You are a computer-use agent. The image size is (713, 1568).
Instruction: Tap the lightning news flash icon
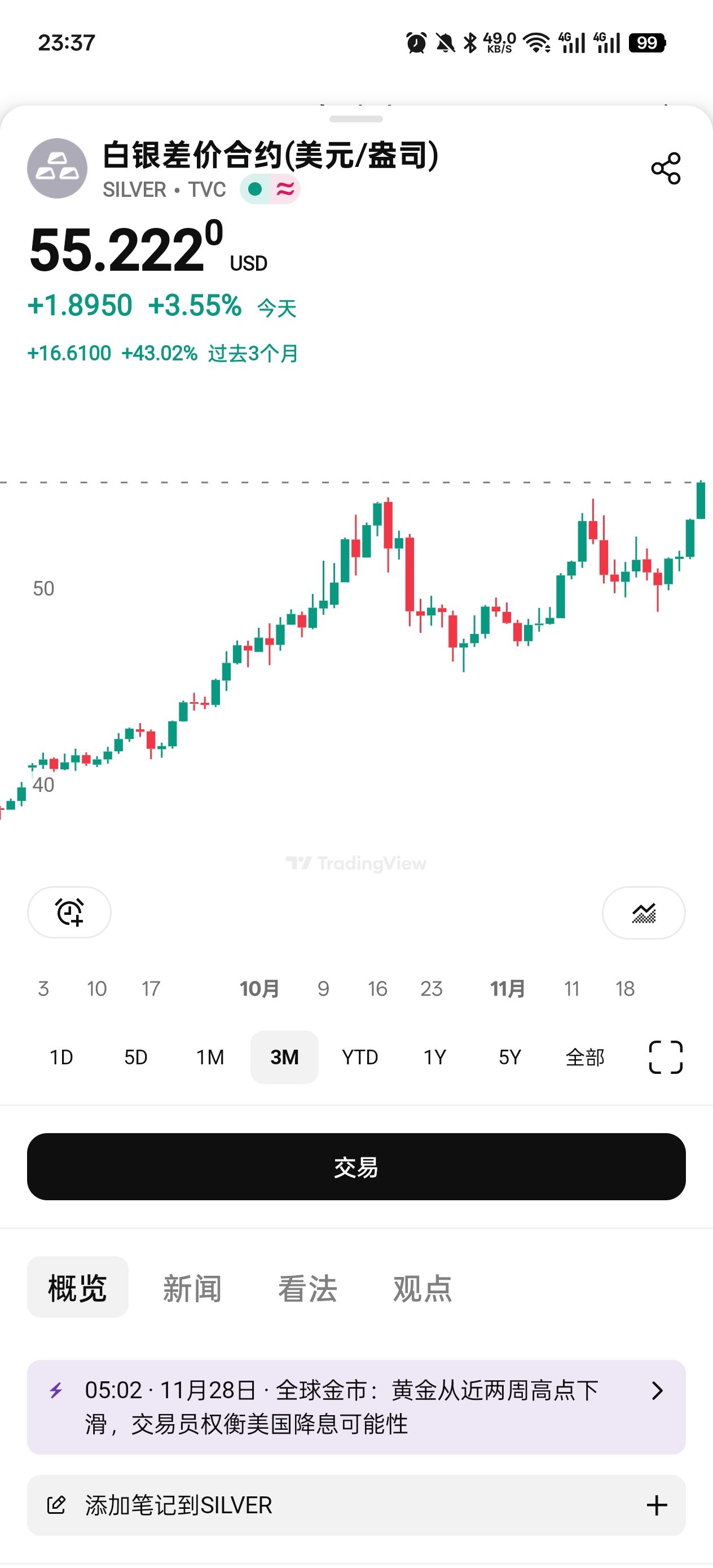click(x=56, y=1390)
